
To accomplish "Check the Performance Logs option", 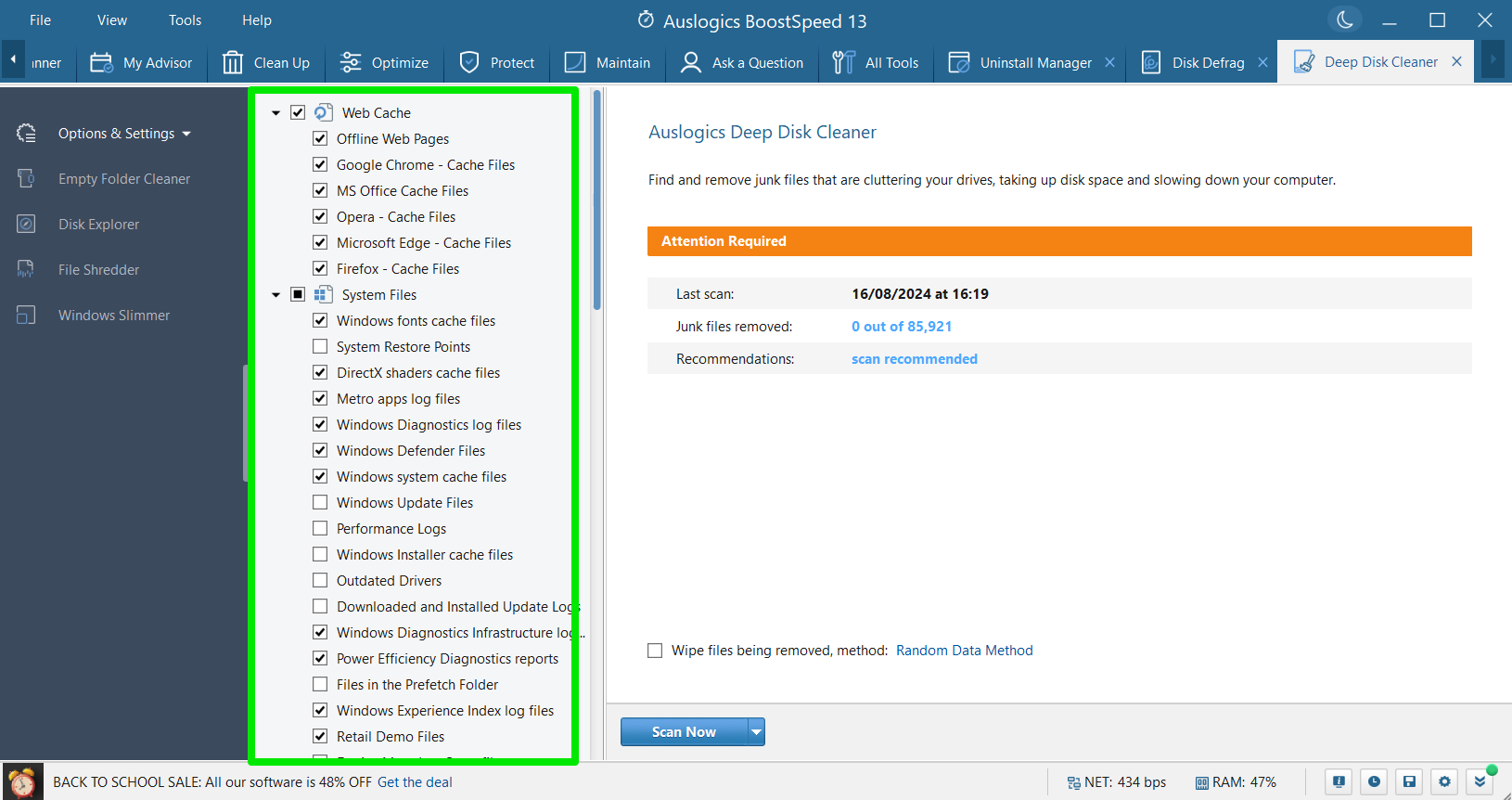I will (320, 528).
